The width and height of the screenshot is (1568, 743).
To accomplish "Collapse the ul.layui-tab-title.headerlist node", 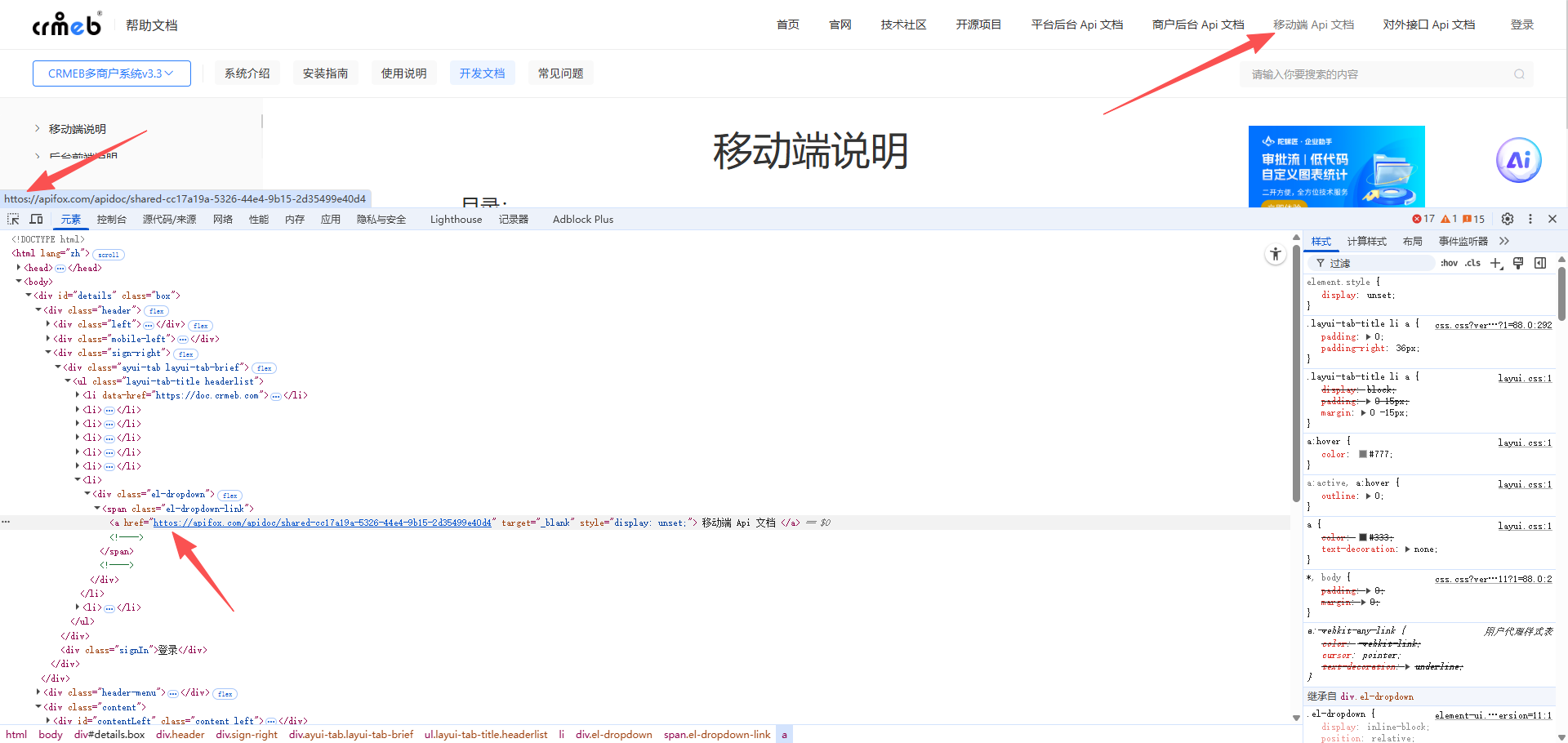I will tap(67, 380).
